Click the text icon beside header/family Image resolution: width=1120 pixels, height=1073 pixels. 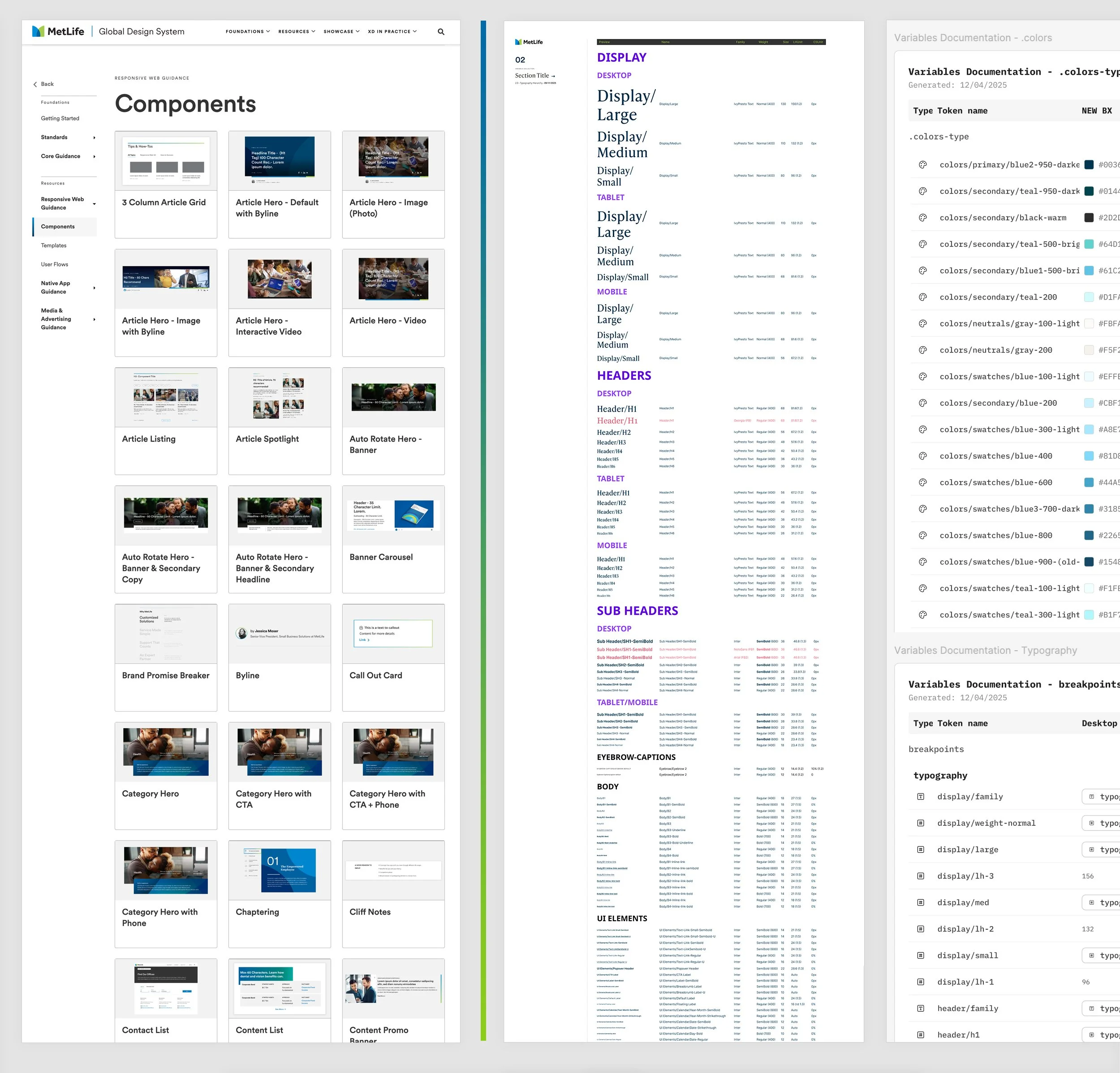[x=921, y=1009]
